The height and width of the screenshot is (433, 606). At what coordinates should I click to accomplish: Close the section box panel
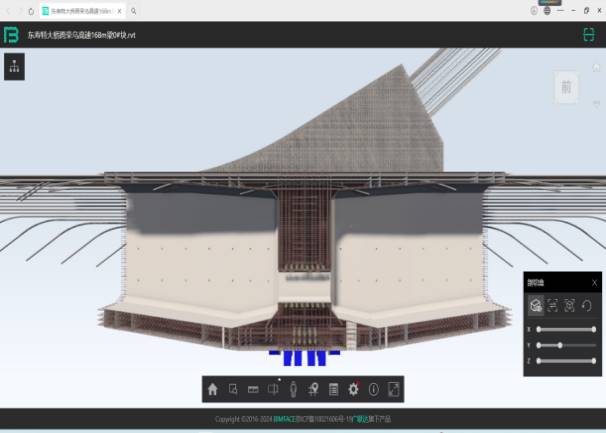(594, 283)
